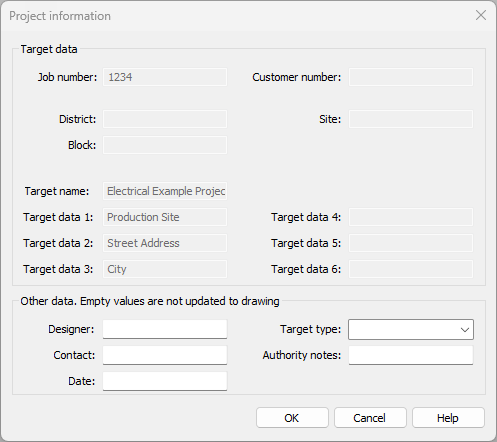
Task: Select Target data 3 field City
Action: tap(165, 269)
